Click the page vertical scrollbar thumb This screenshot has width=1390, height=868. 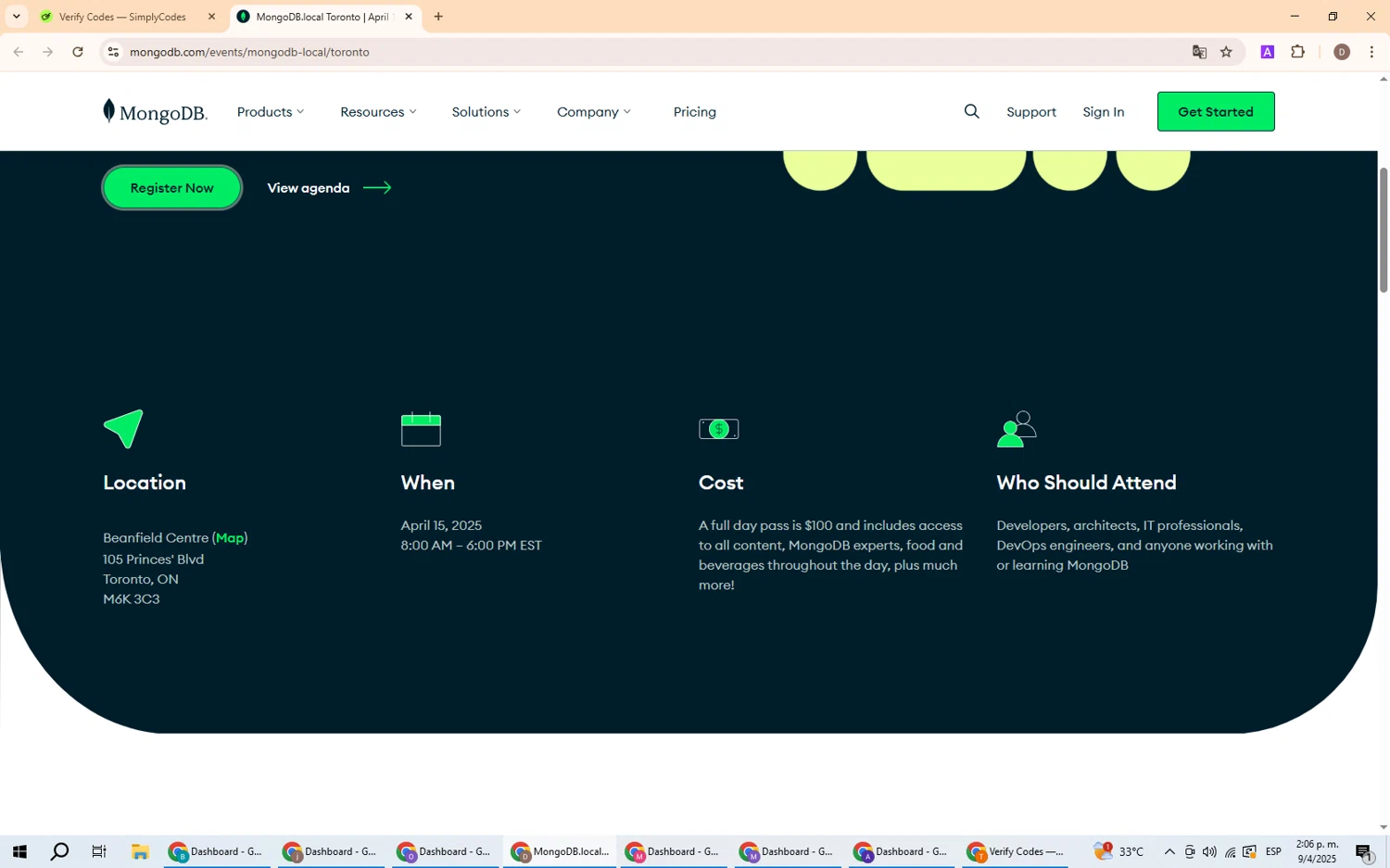[1384, 230]
